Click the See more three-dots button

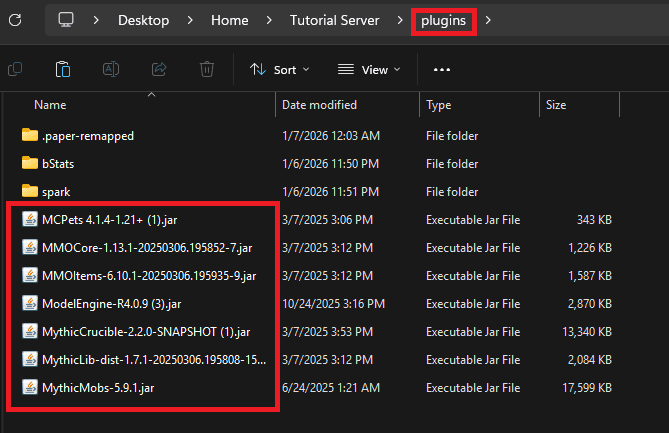click(442, 70)
